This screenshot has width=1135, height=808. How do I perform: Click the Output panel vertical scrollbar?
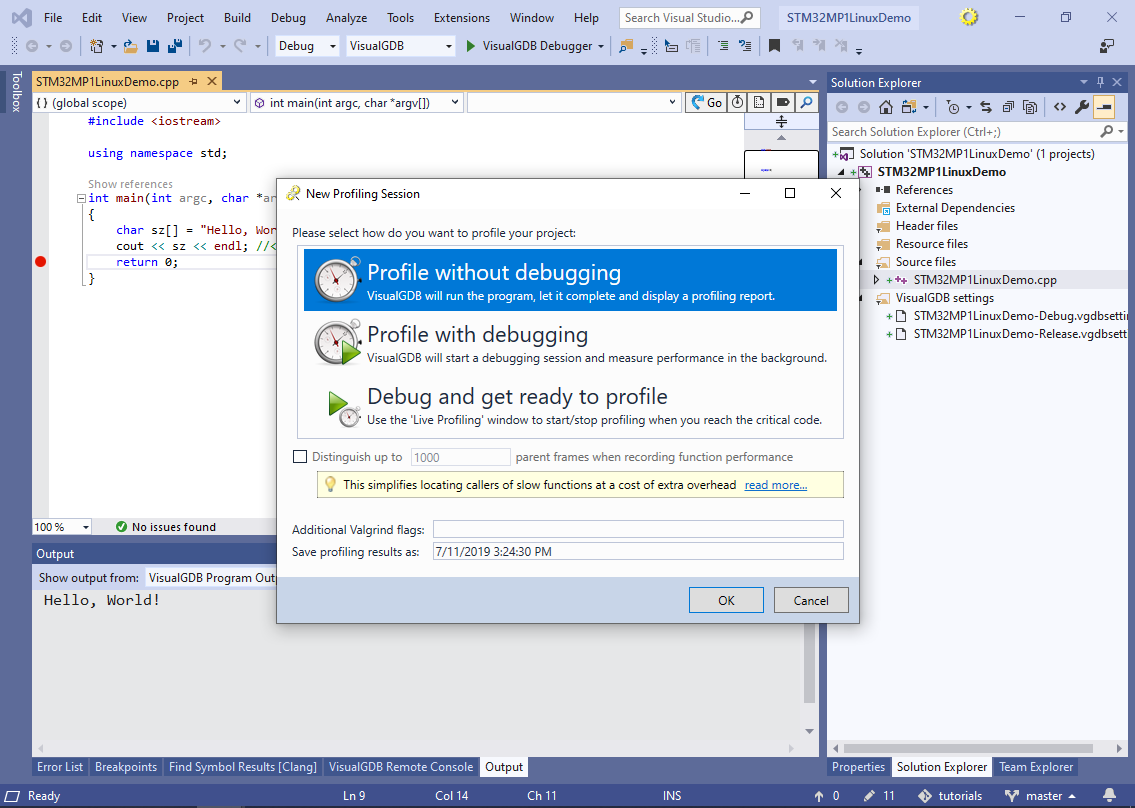coord(809,662)
